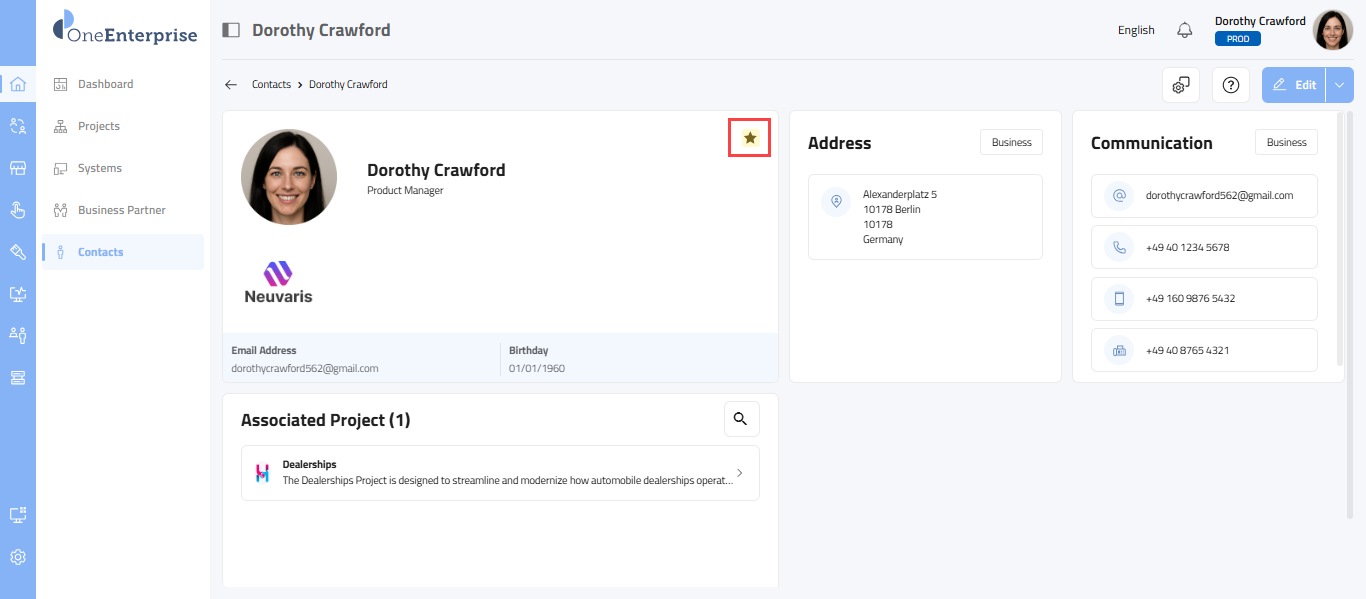
Task: Click the Contacts breadcrumb link
Action: [x=271, y=85]
